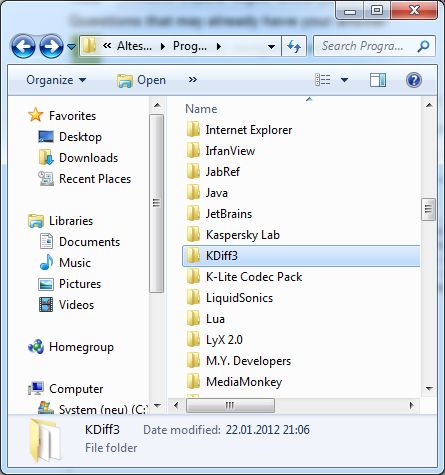Viewport: 445px width, 475px height.
Task: Click the horizontal scrollbar thumb
Action: [230, 406]
